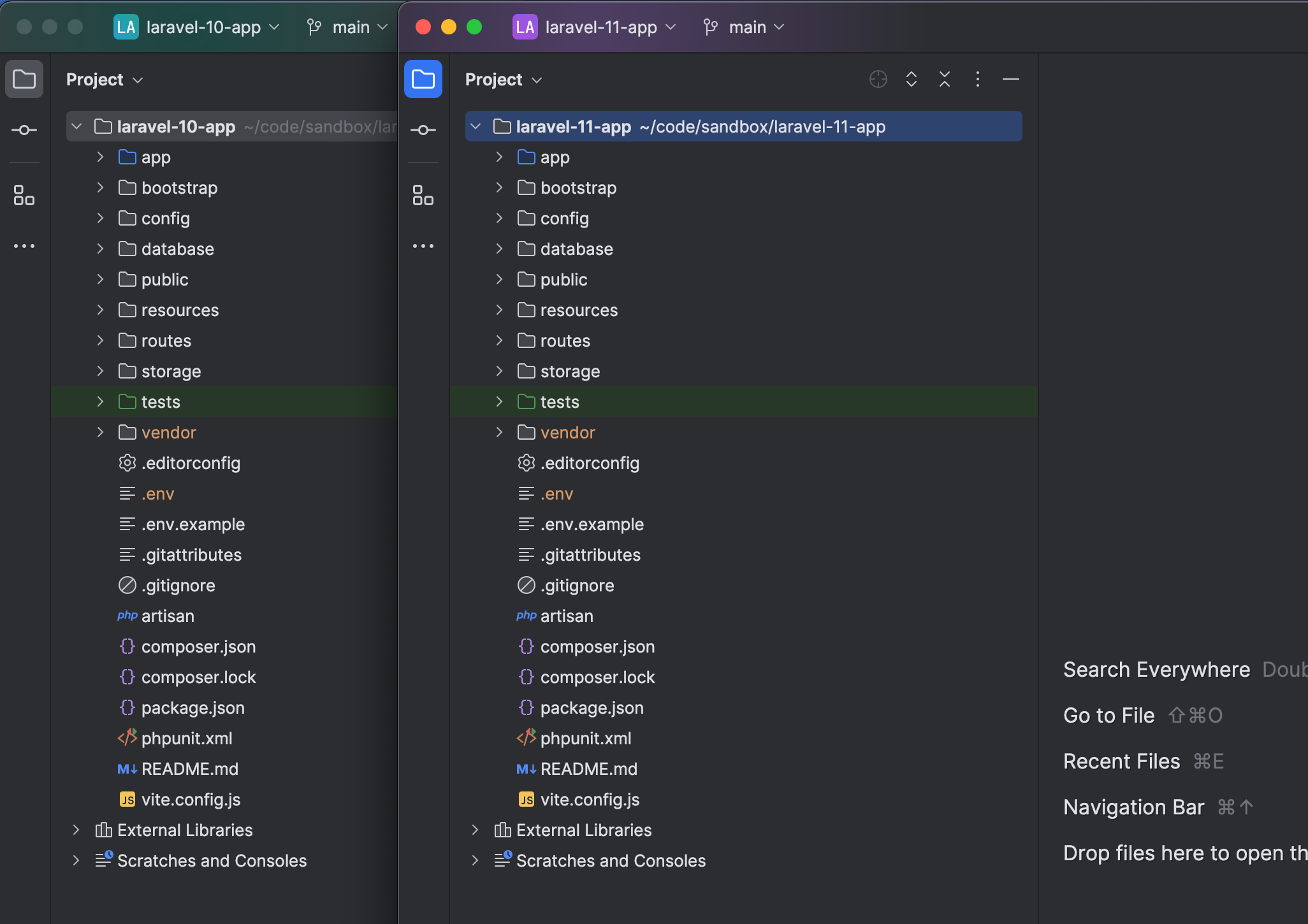The image size is (1308, 924).
Task: Click .gitignore icon in laravel-11-app
Action: [527, 585]
